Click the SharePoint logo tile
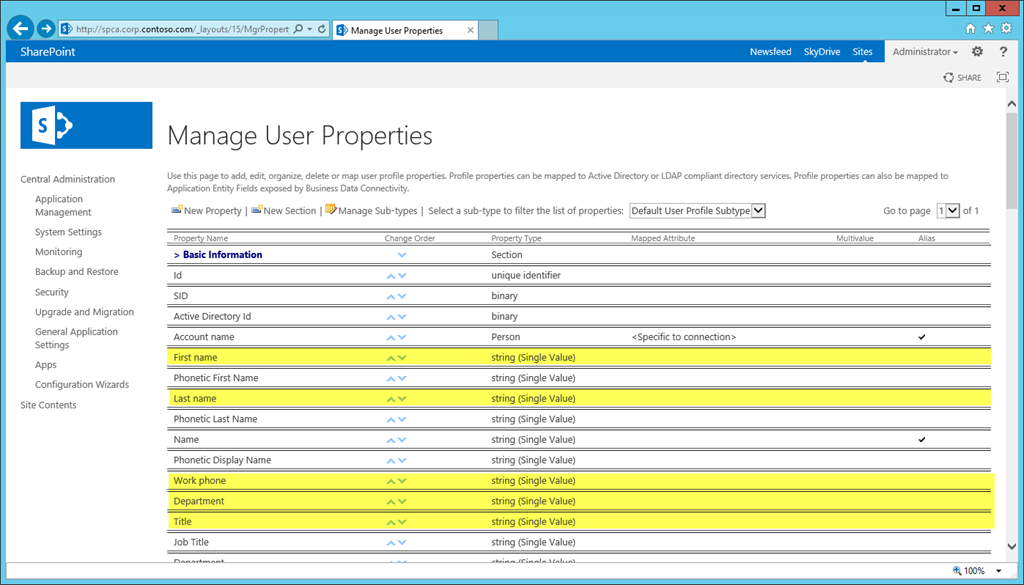The width and height of the screenshot is (1024, 585). point(86,125)
